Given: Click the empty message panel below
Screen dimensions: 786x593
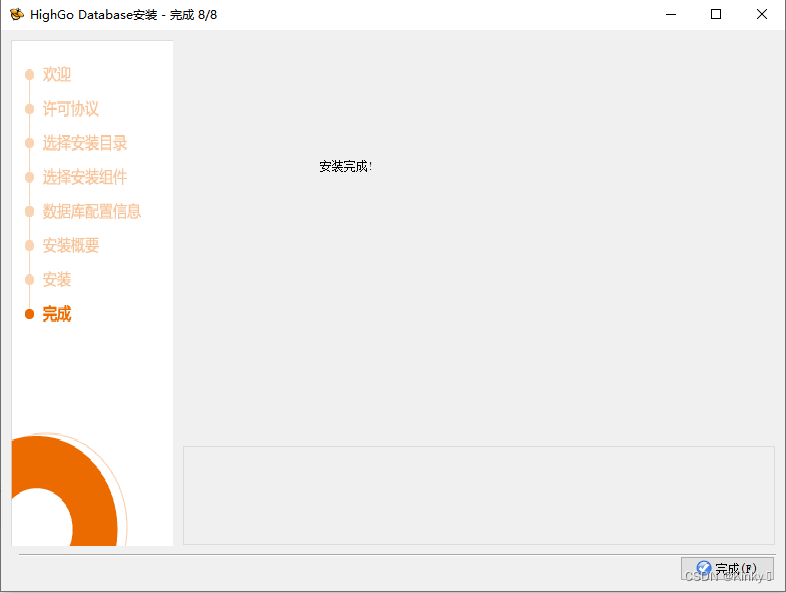Looking at the screenshot, I should coord(479,495).
